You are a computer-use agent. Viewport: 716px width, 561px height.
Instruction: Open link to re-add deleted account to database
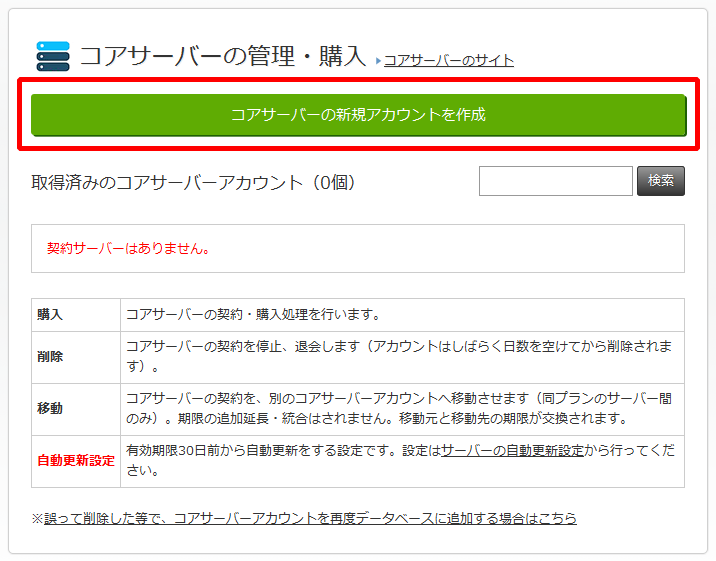(310, 519)
